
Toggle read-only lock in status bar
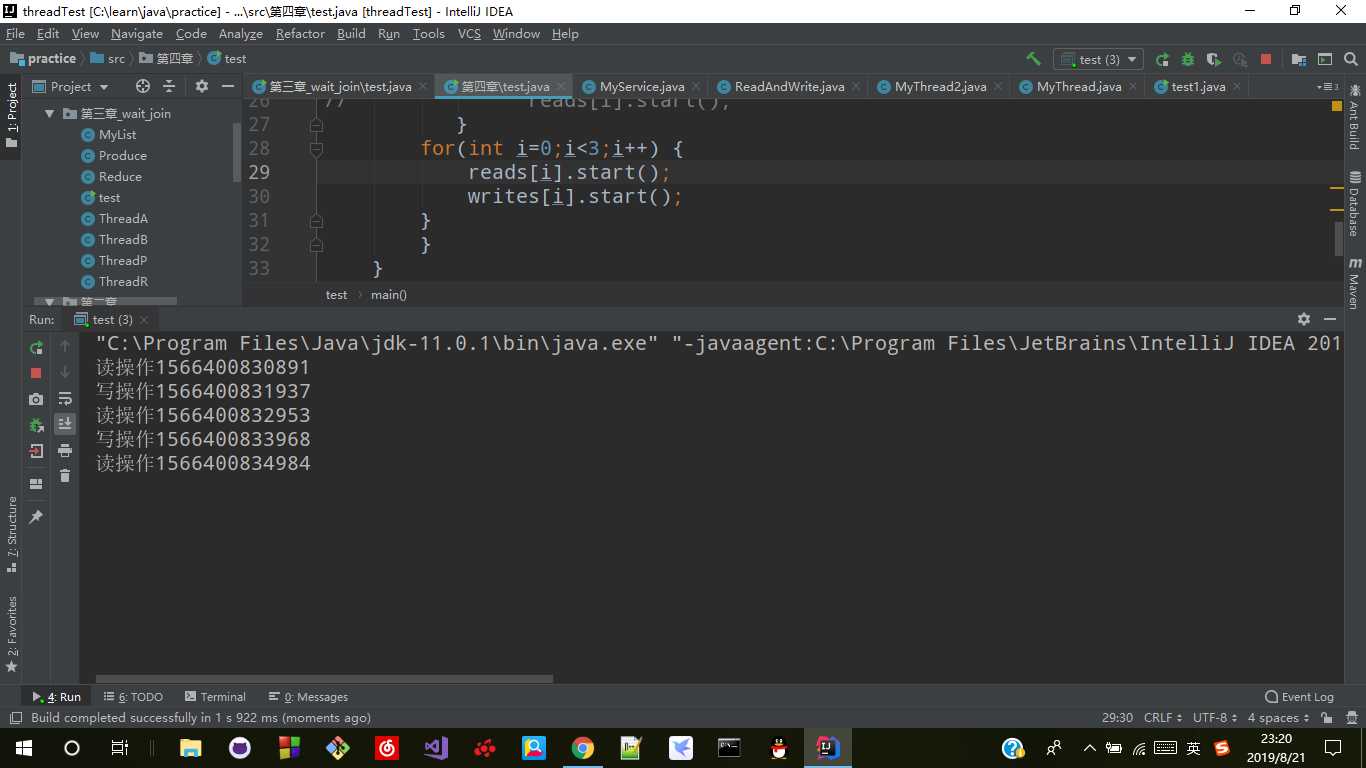(x=1326, y=718)
